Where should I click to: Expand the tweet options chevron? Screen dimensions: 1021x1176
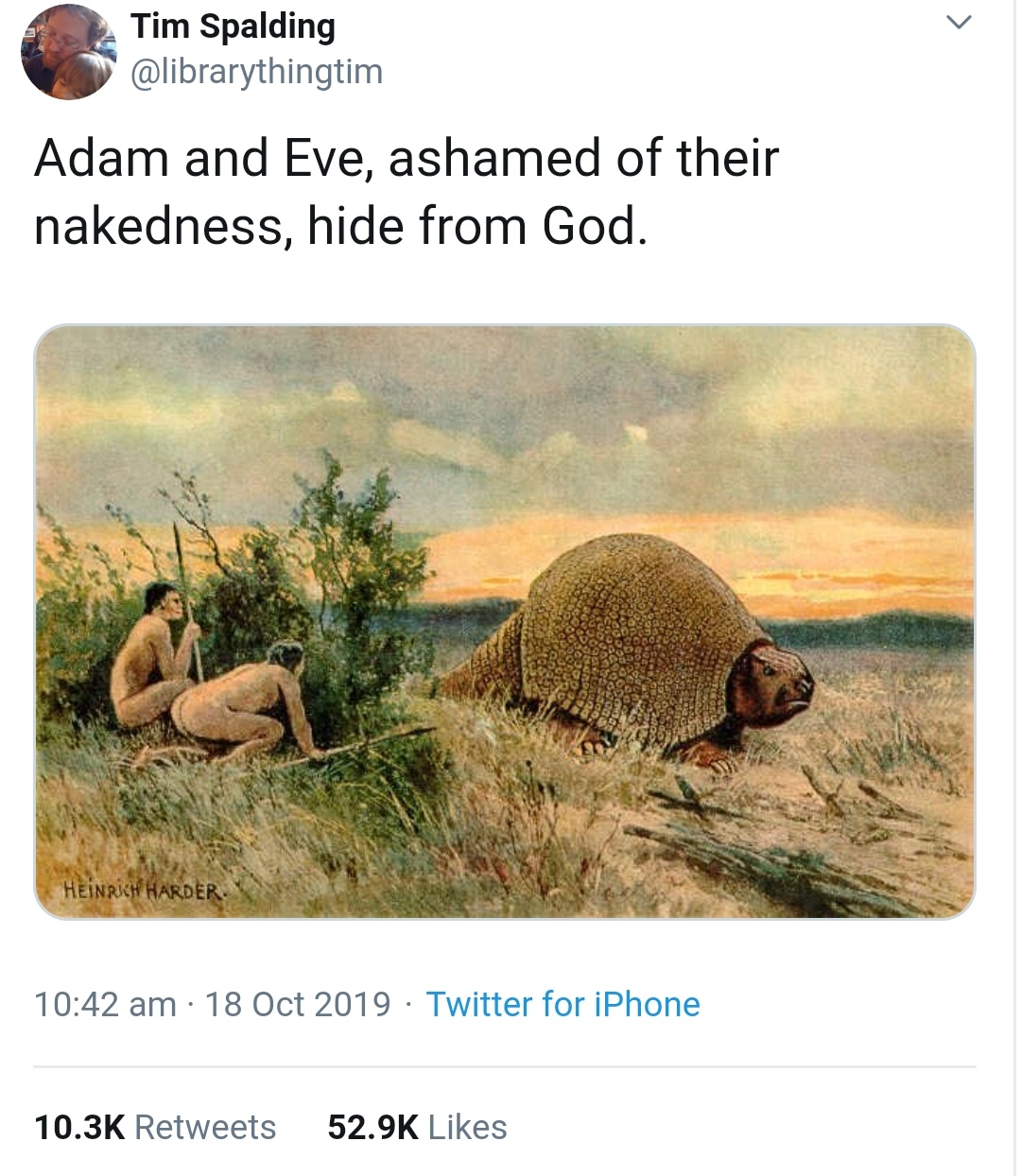[959, 23]
